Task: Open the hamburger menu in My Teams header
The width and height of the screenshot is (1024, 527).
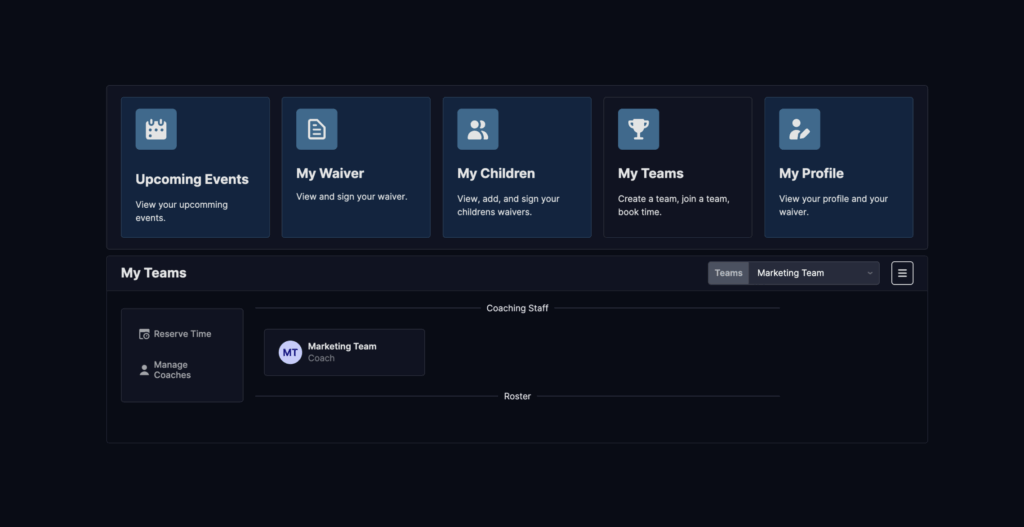Action: coord(902,273)
